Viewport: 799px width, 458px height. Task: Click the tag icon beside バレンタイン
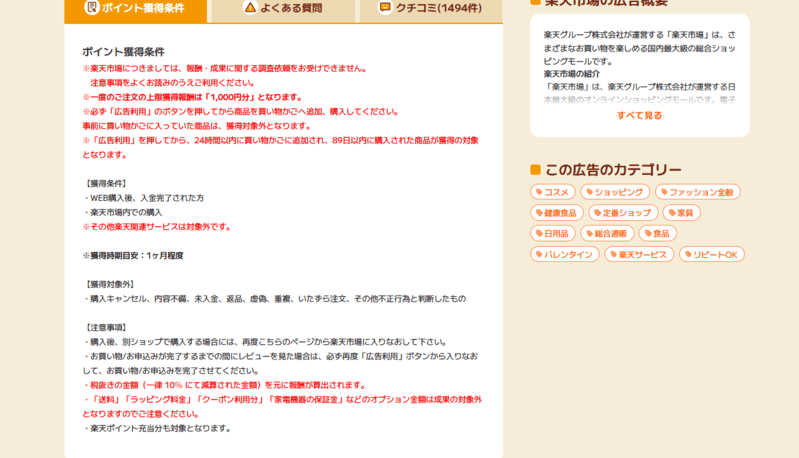point(539,255)
